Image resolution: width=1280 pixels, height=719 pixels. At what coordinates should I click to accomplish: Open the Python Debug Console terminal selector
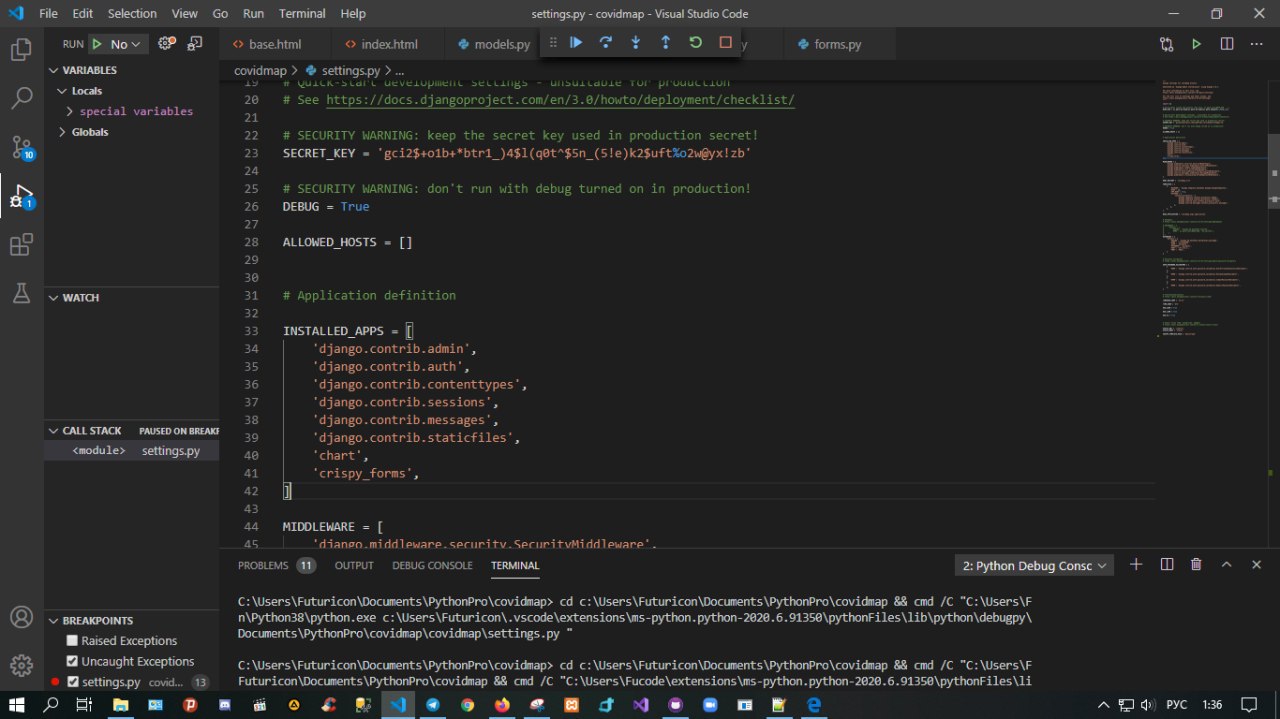coord(1034,565)
